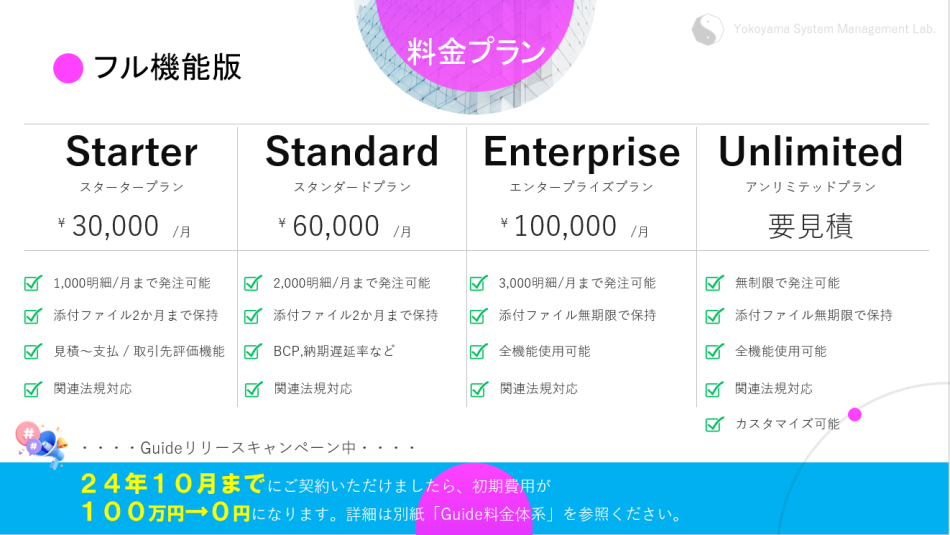This screenshot has width=950, height=535.
Task: Click the check icon beside 見積～支払 / 取引先評価機能
Action: [x=33, y=352]
